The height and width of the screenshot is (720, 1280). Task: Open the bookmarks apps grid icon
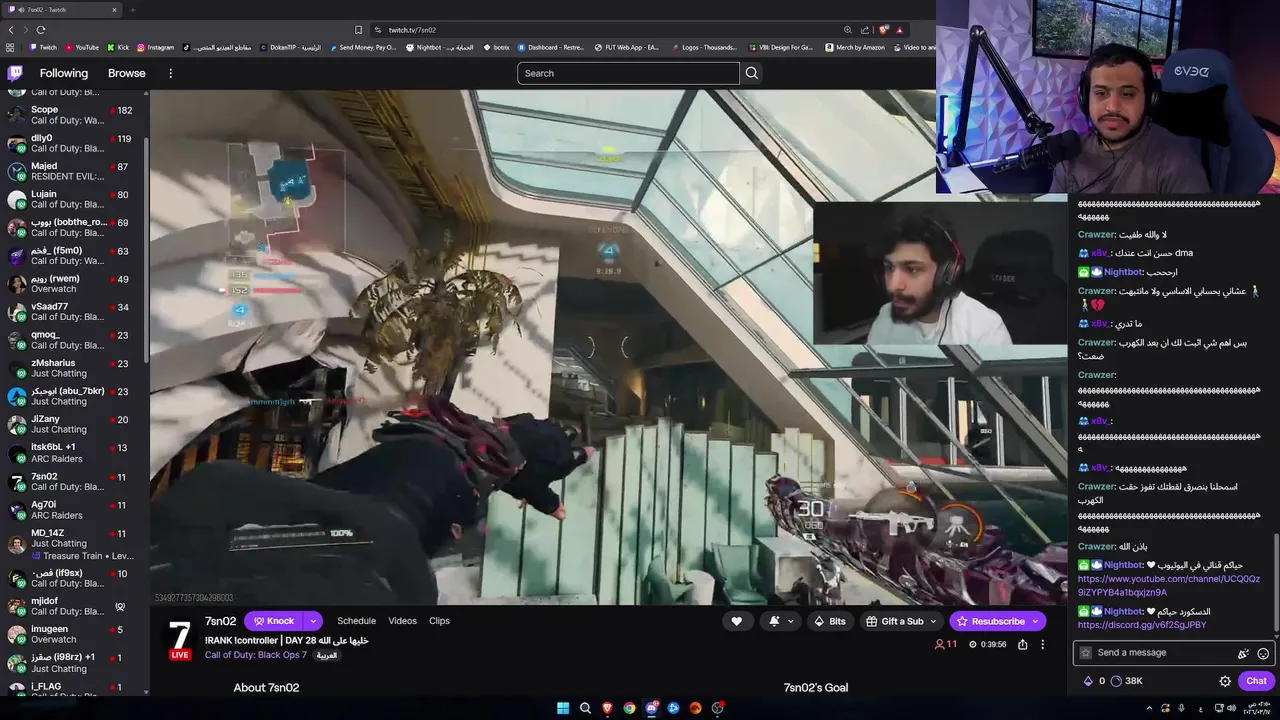pyautogui.click(x=10, y=47)
